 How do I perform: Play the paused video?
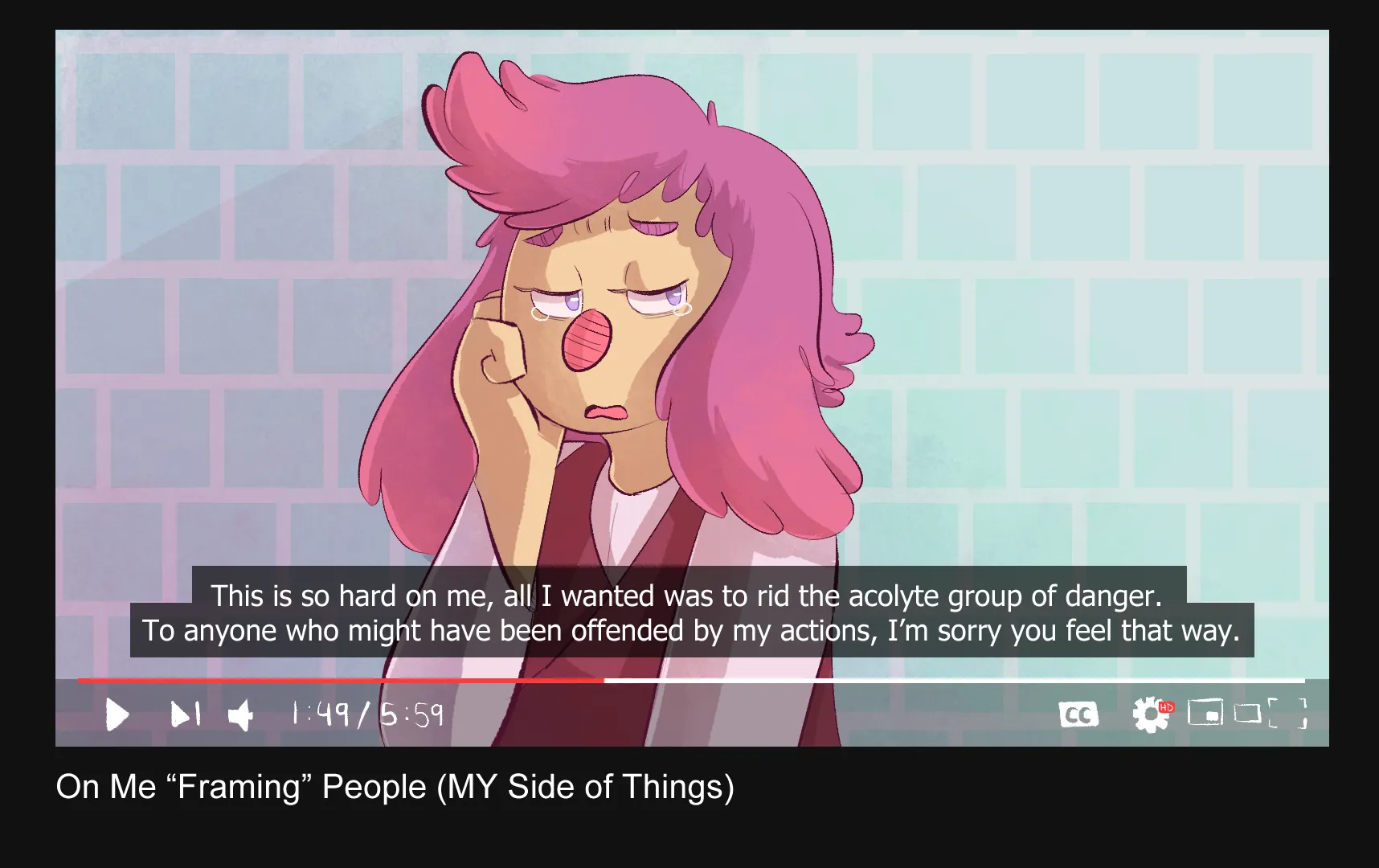click(x=117, y=714)
